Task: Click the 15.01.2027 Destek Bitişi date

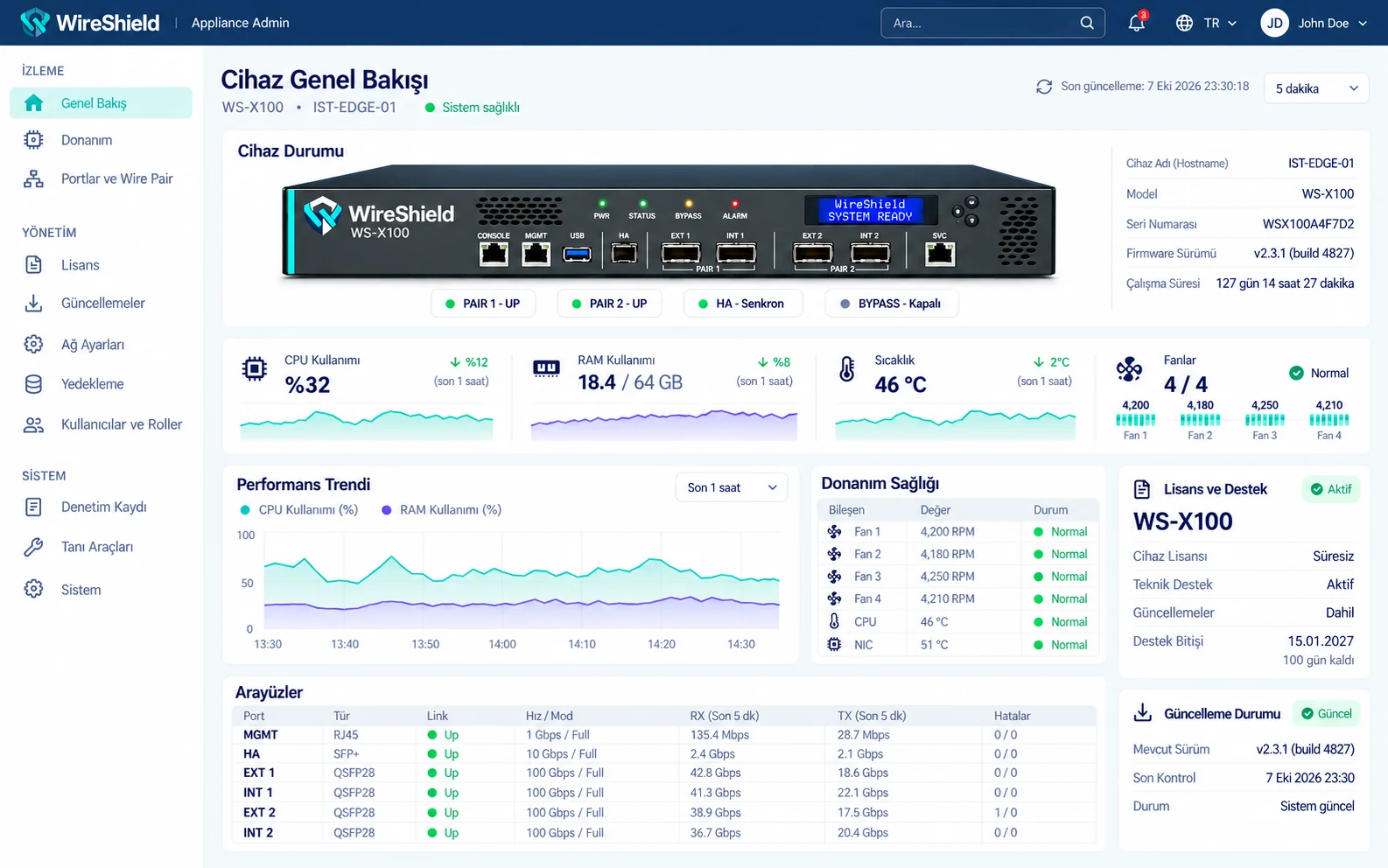Action: [x=1321, y=640]
